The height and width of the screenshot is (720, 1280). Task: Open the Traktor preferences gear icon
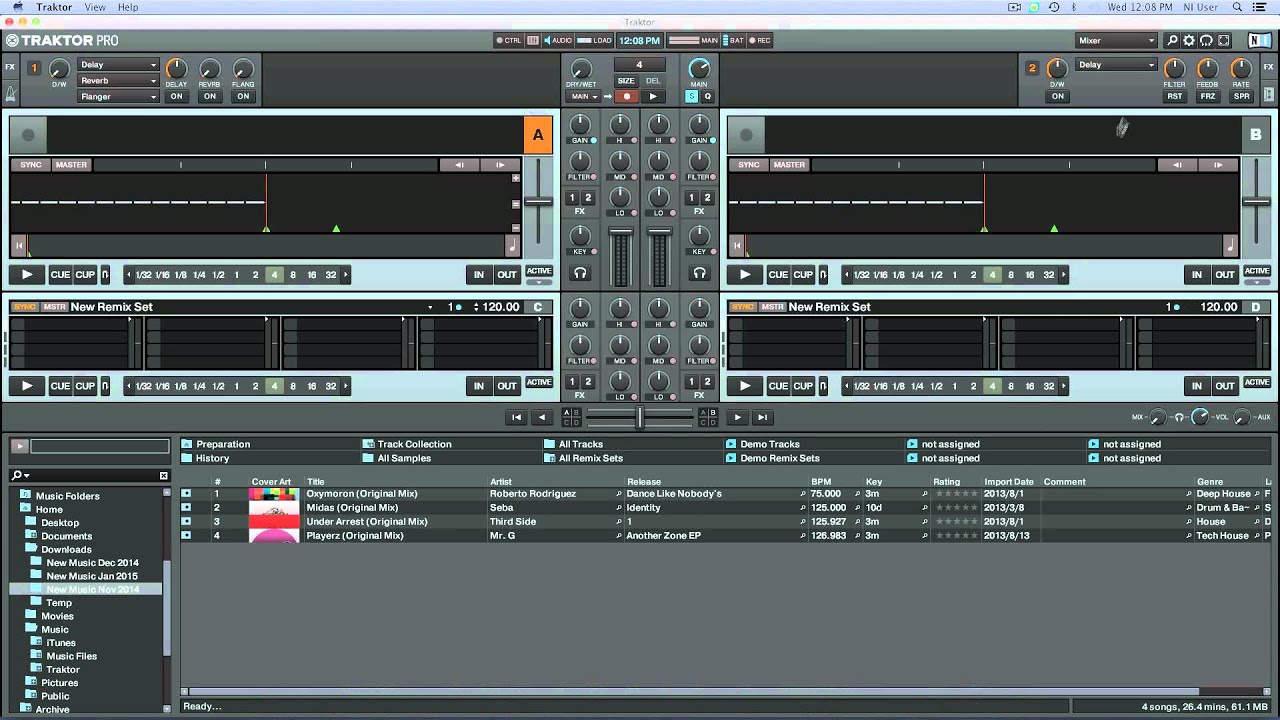[1189, 41]
